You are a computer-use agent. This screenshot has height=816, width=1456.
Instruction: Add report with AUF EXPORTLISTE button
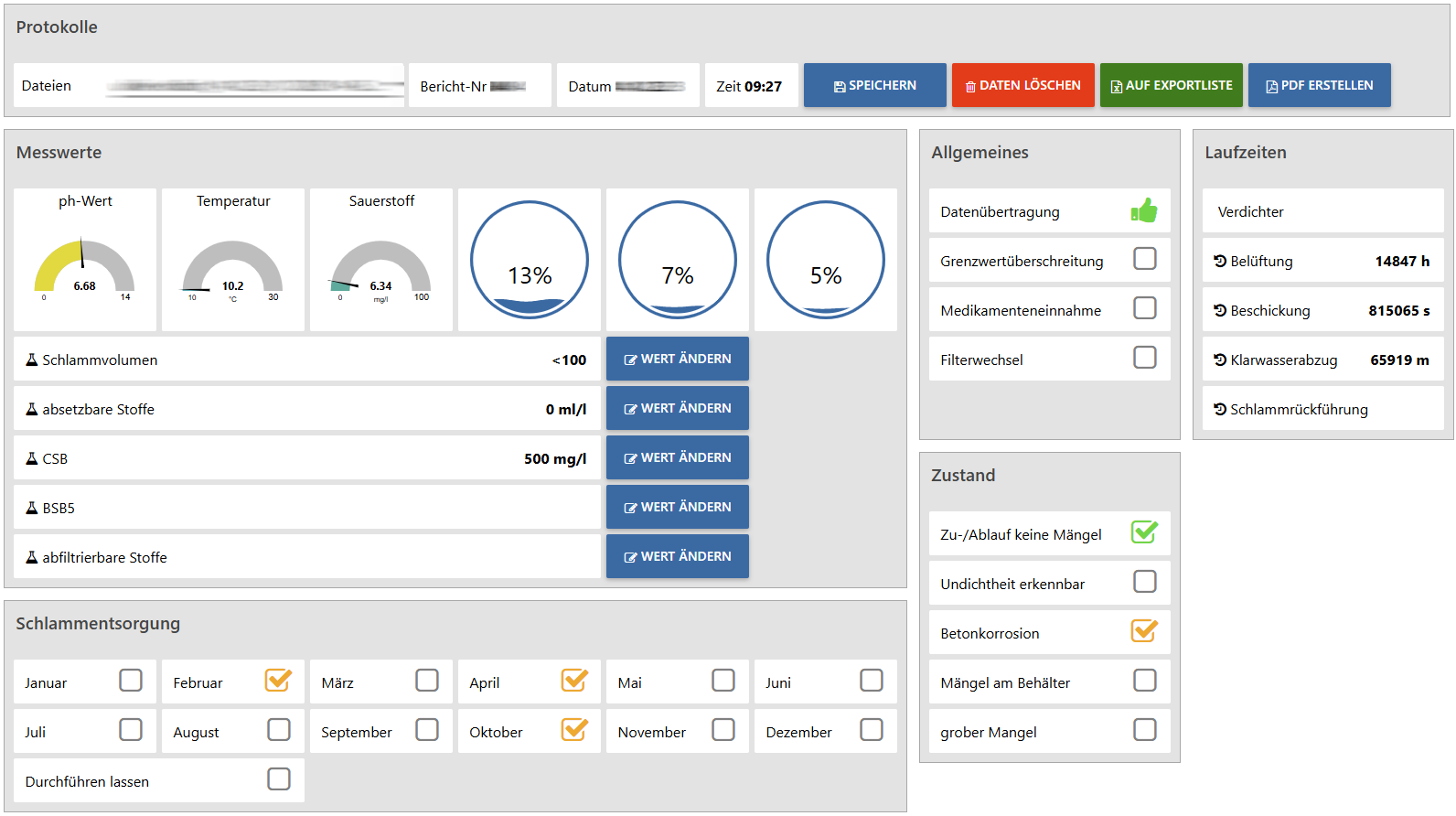pos(1171,85)
